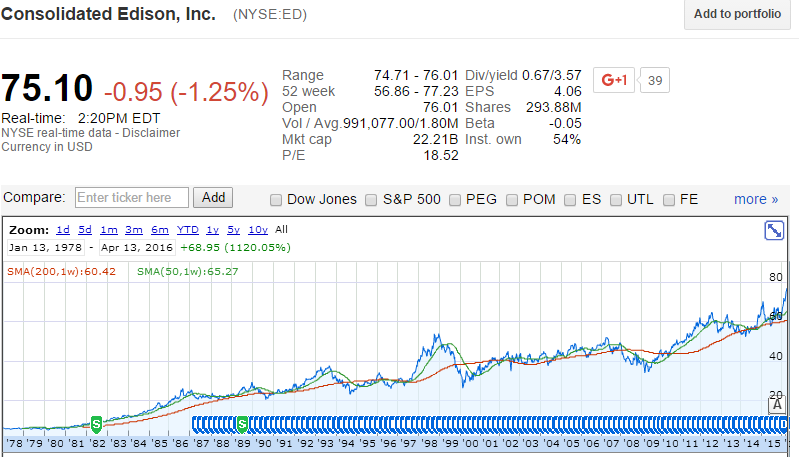Click the green split marker near '82
Viewport: 799px width, 457px height.
(96, 423)
